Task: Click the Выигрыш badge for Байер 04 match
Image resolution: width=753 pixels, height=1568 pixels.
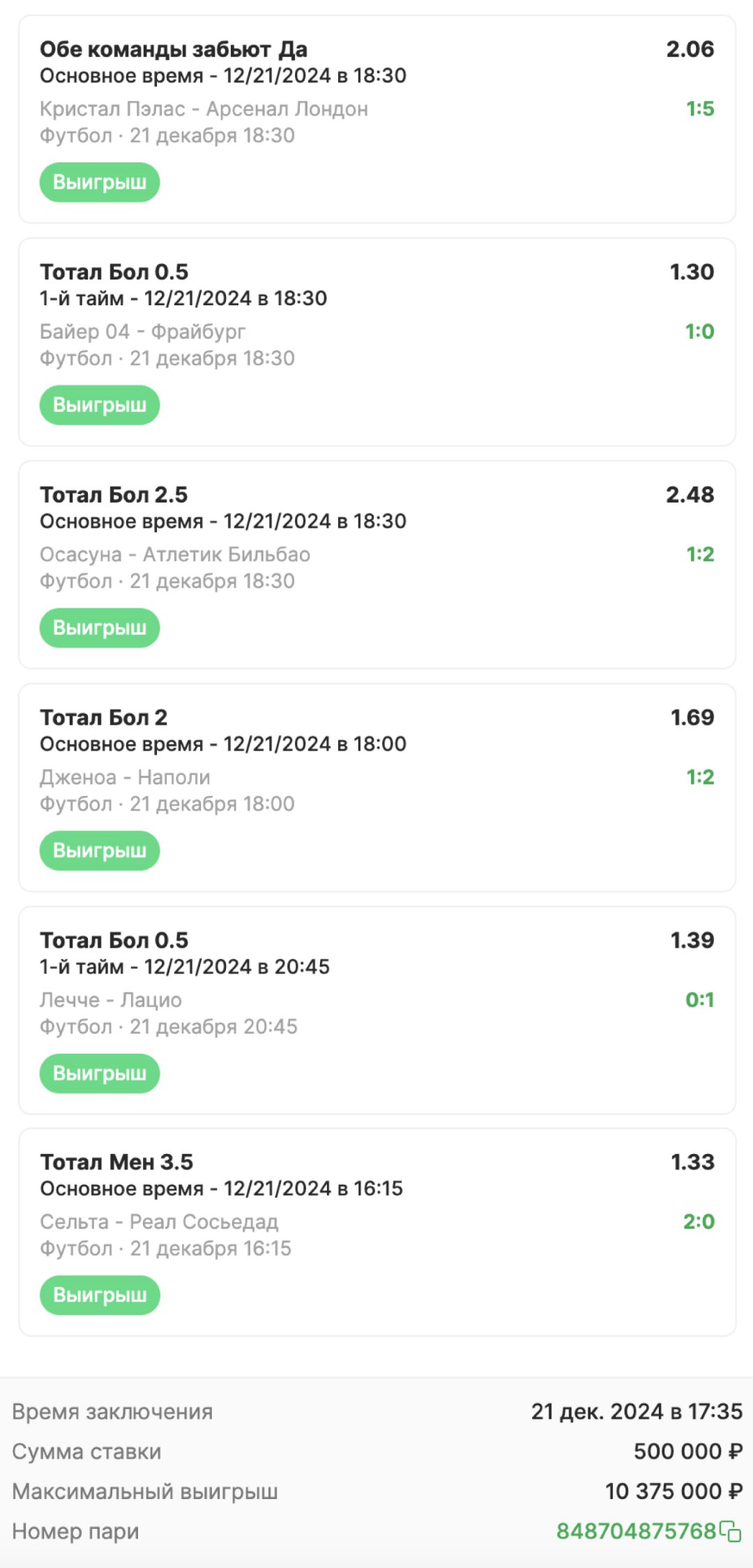Action: [x=100, y=405]
